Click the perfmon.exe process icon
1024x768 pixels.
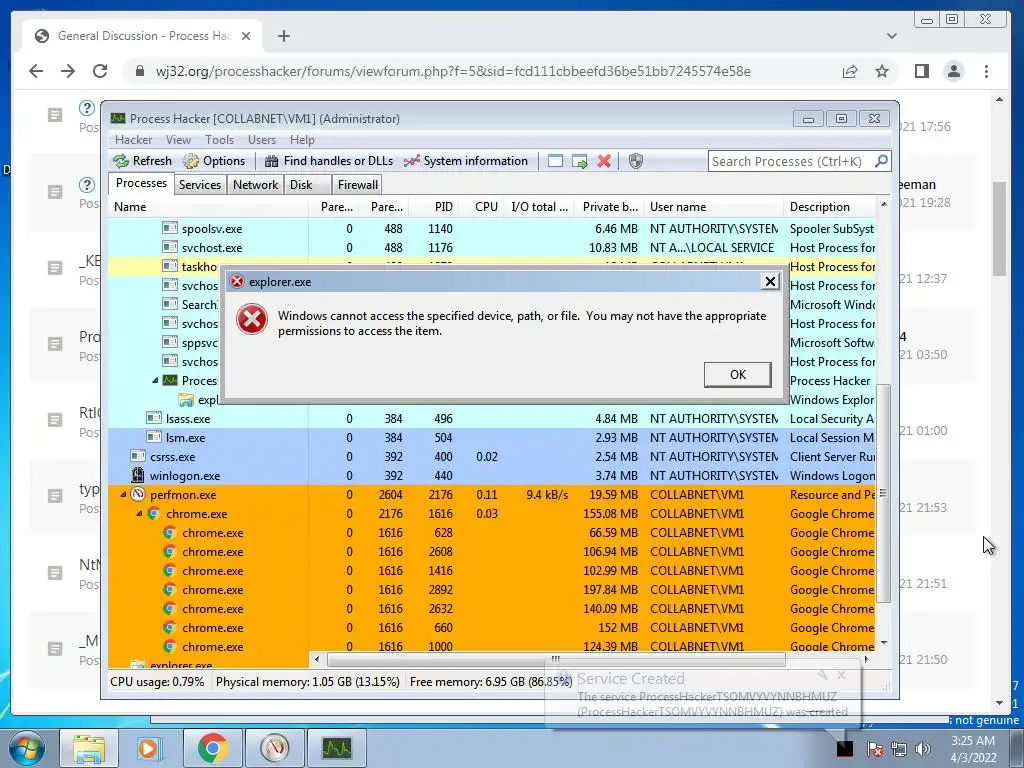tap(138, 494)
